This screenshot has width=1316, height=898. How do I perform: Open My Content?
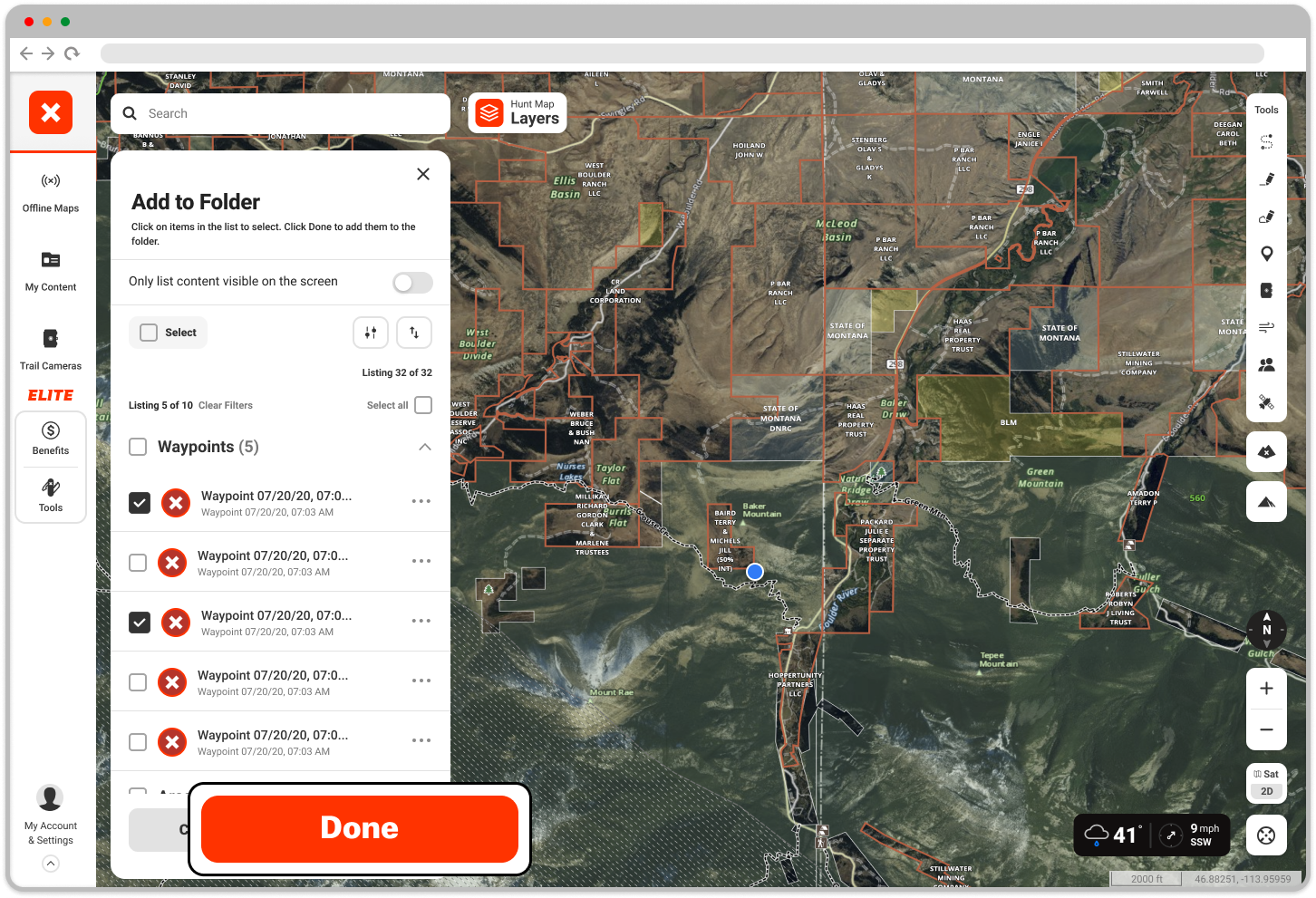point(51,271)
